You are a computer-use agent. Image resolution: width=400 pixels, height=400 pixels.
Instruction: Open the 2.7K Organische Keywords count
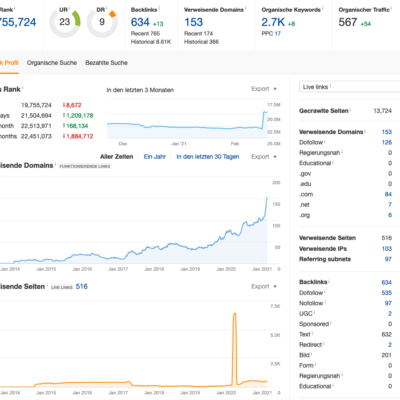[273, 22]
